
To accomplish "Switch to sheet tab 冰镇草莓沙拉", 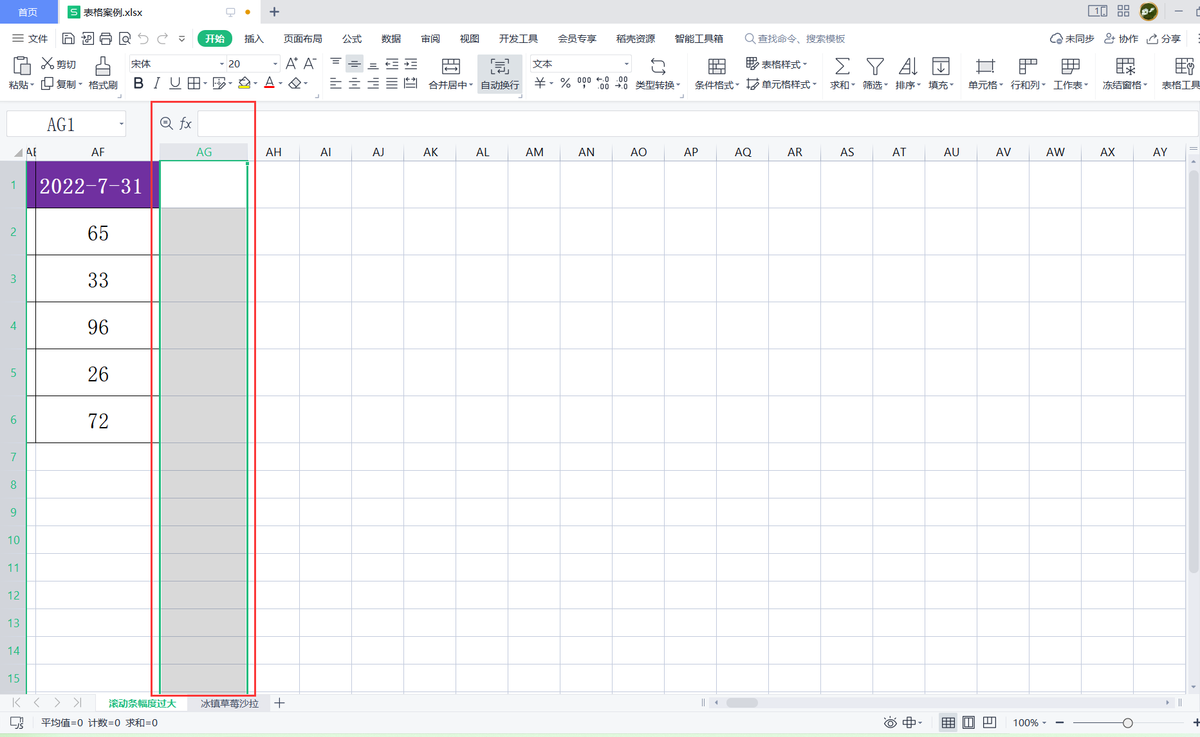I will [229, 704].
